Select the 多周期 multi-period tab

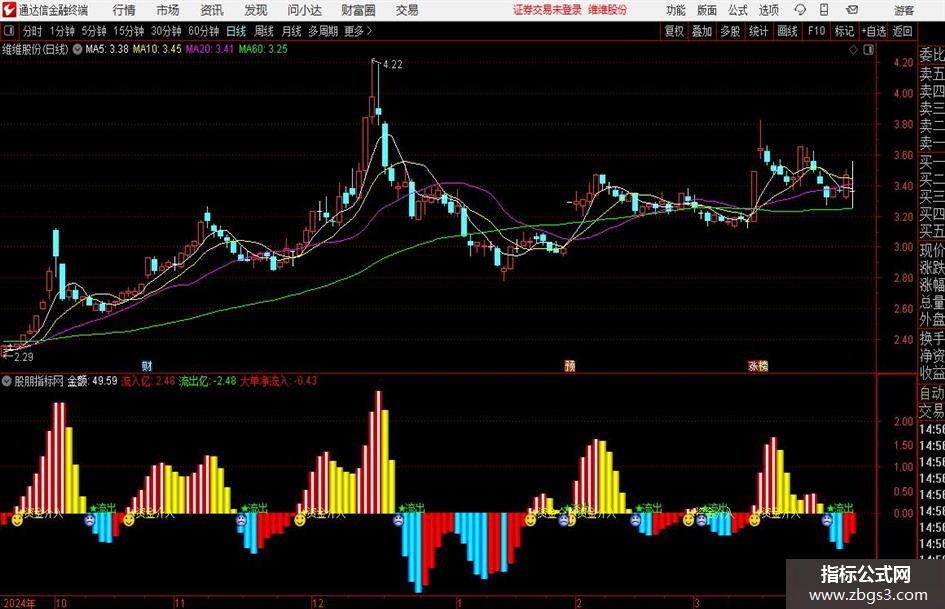click(323, 31)
